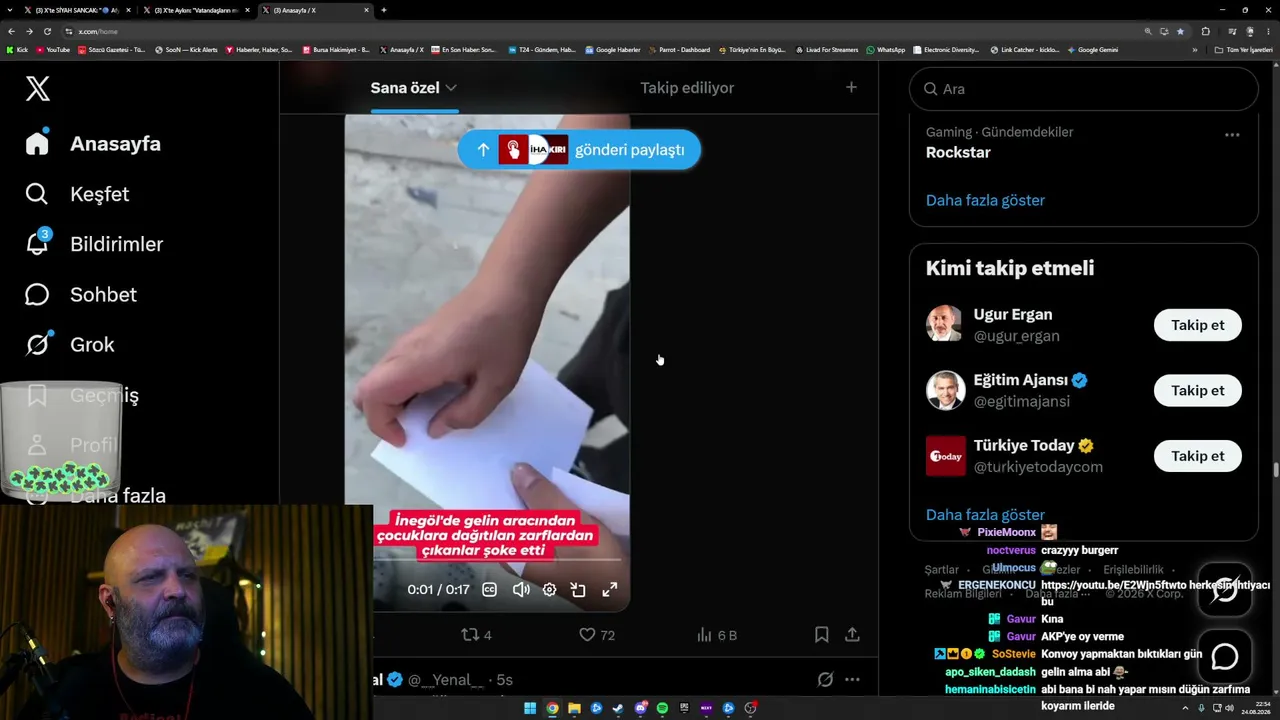Open Sohbet messages

click(81, 294)
